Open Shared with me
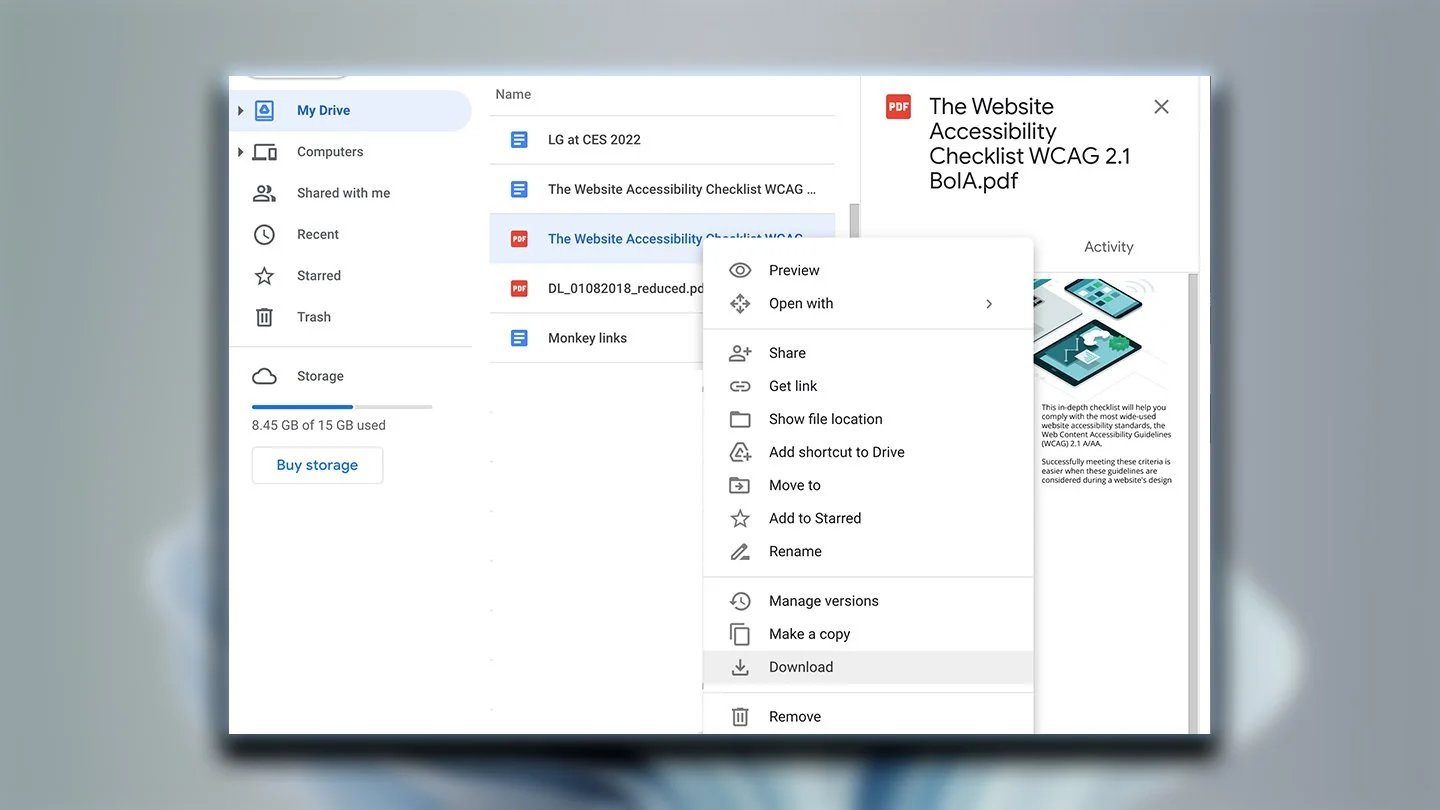The width and height of the screenshot is (1440, 810). 343,193
